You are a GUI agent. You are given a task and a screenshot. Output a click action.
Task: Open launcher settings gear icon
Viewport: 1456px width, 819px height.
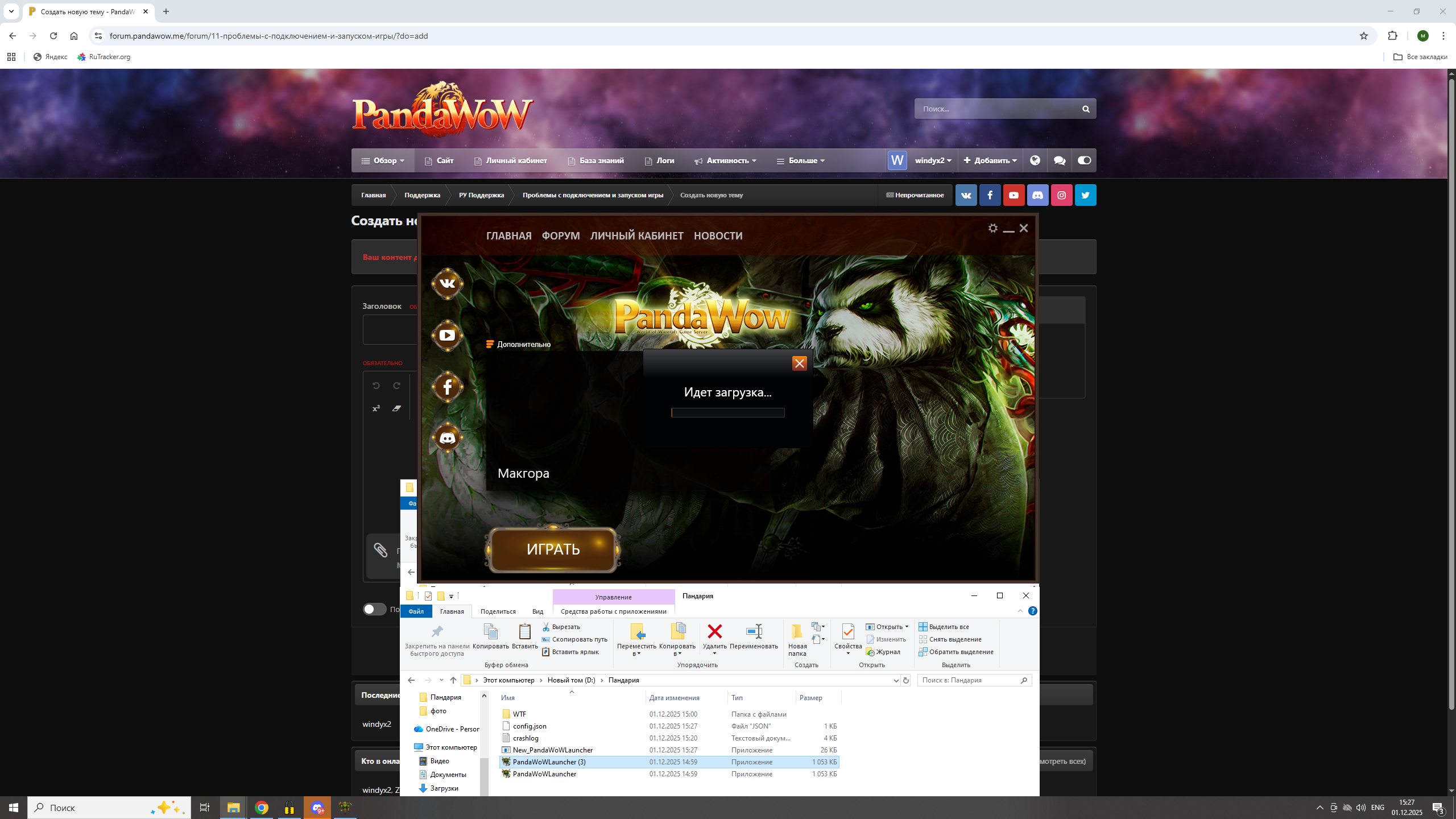992,228
